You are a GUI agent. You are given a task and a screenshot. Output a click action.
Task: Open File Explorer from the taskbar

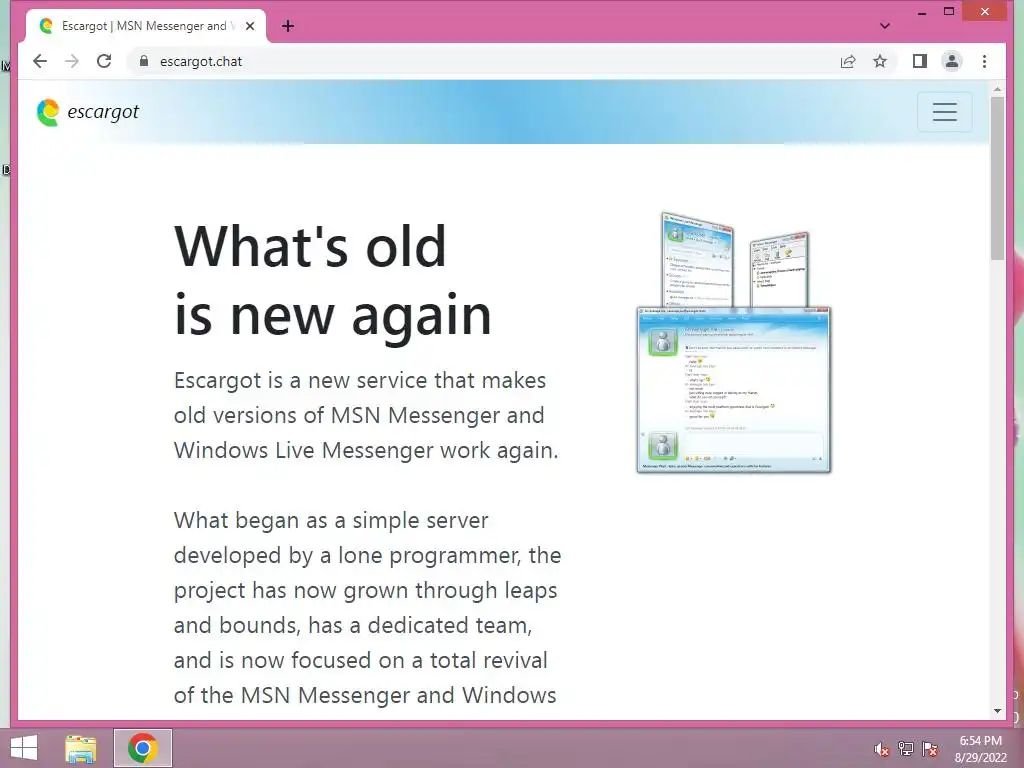(81, 748)
